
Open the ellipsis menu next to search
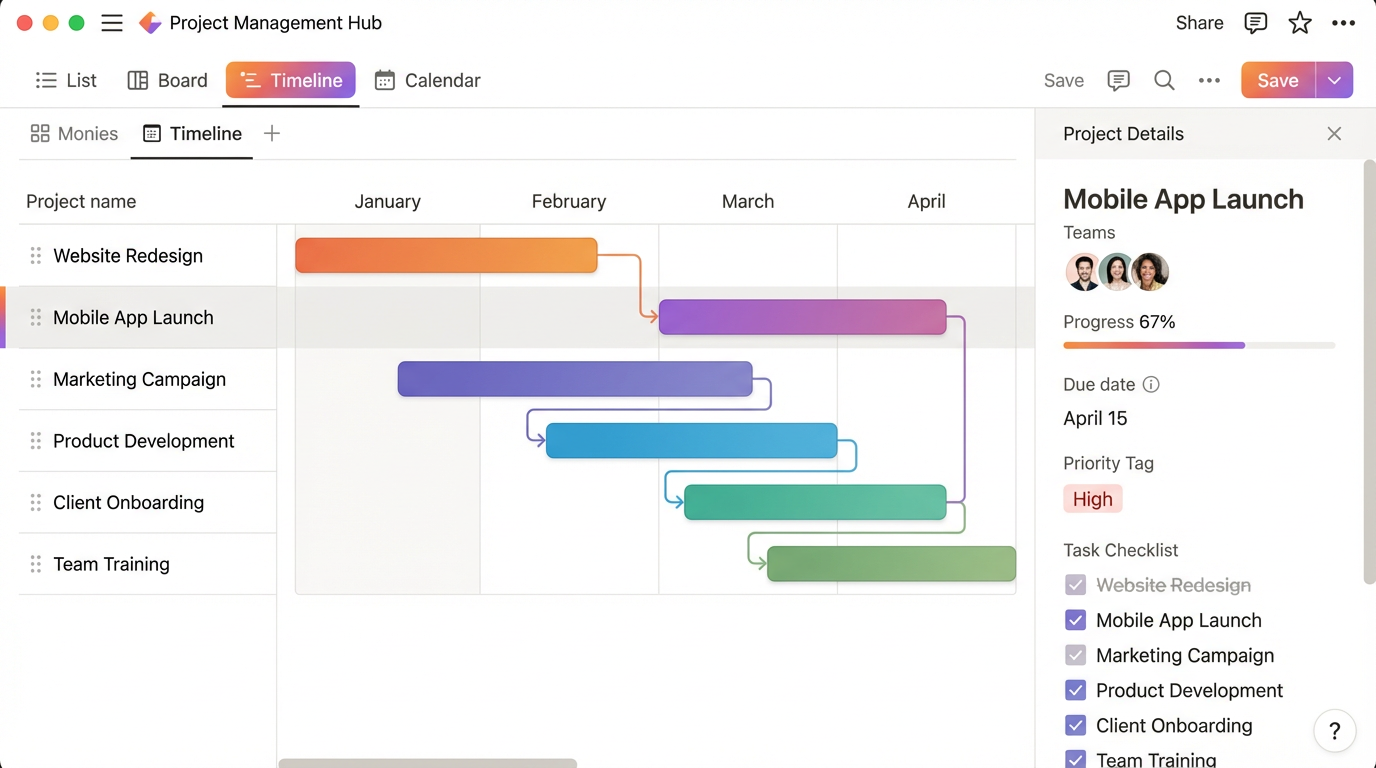coord(1209,80)
